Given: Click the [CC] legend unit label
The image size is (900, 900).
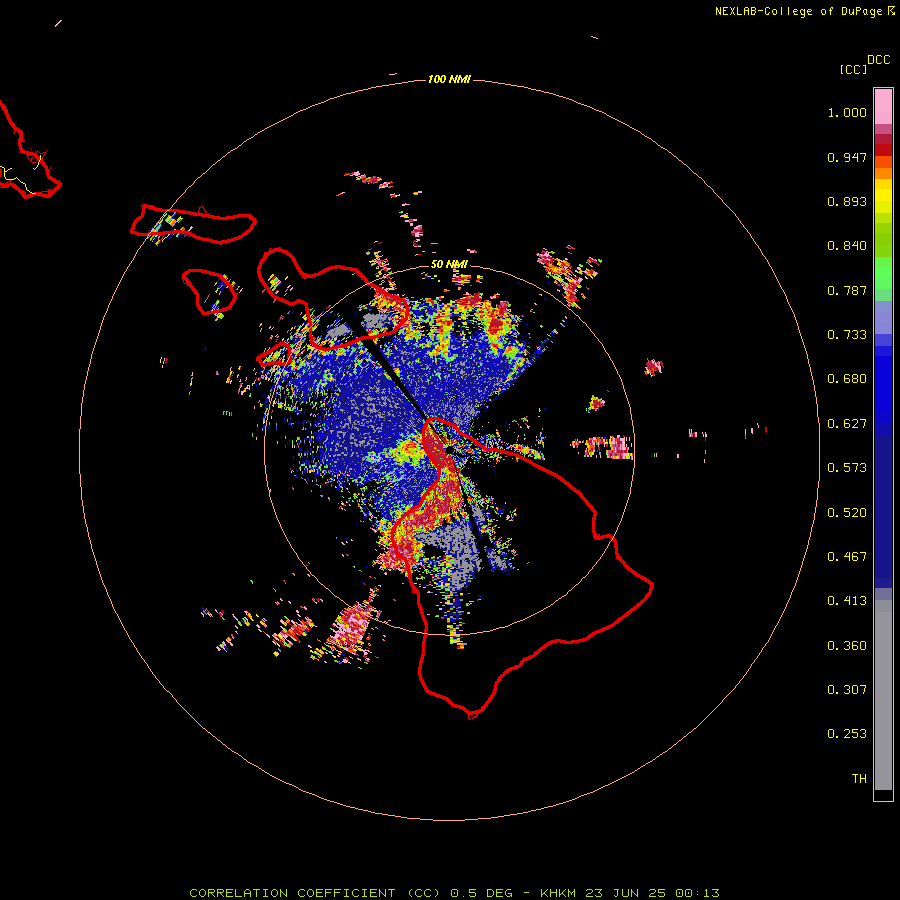Looking at the screenshot, I should point(853,69).
